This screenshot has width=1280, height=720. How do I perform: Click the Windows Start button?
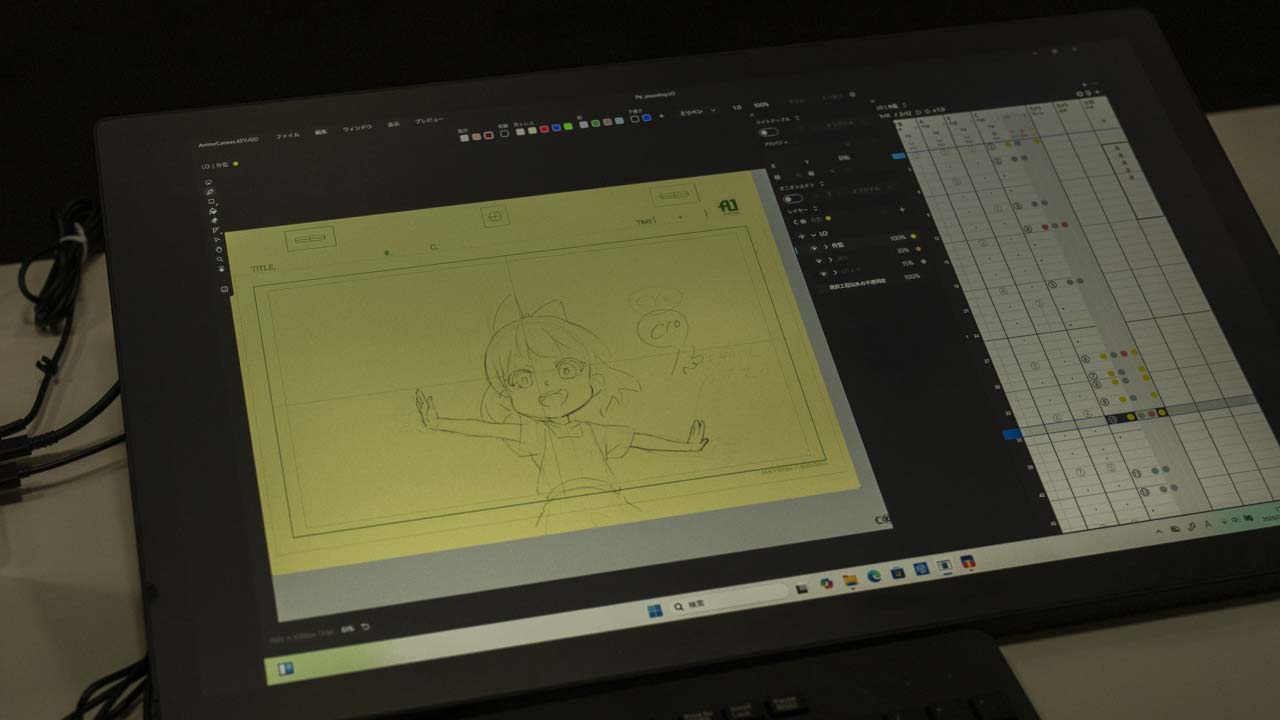coord(655,610)
